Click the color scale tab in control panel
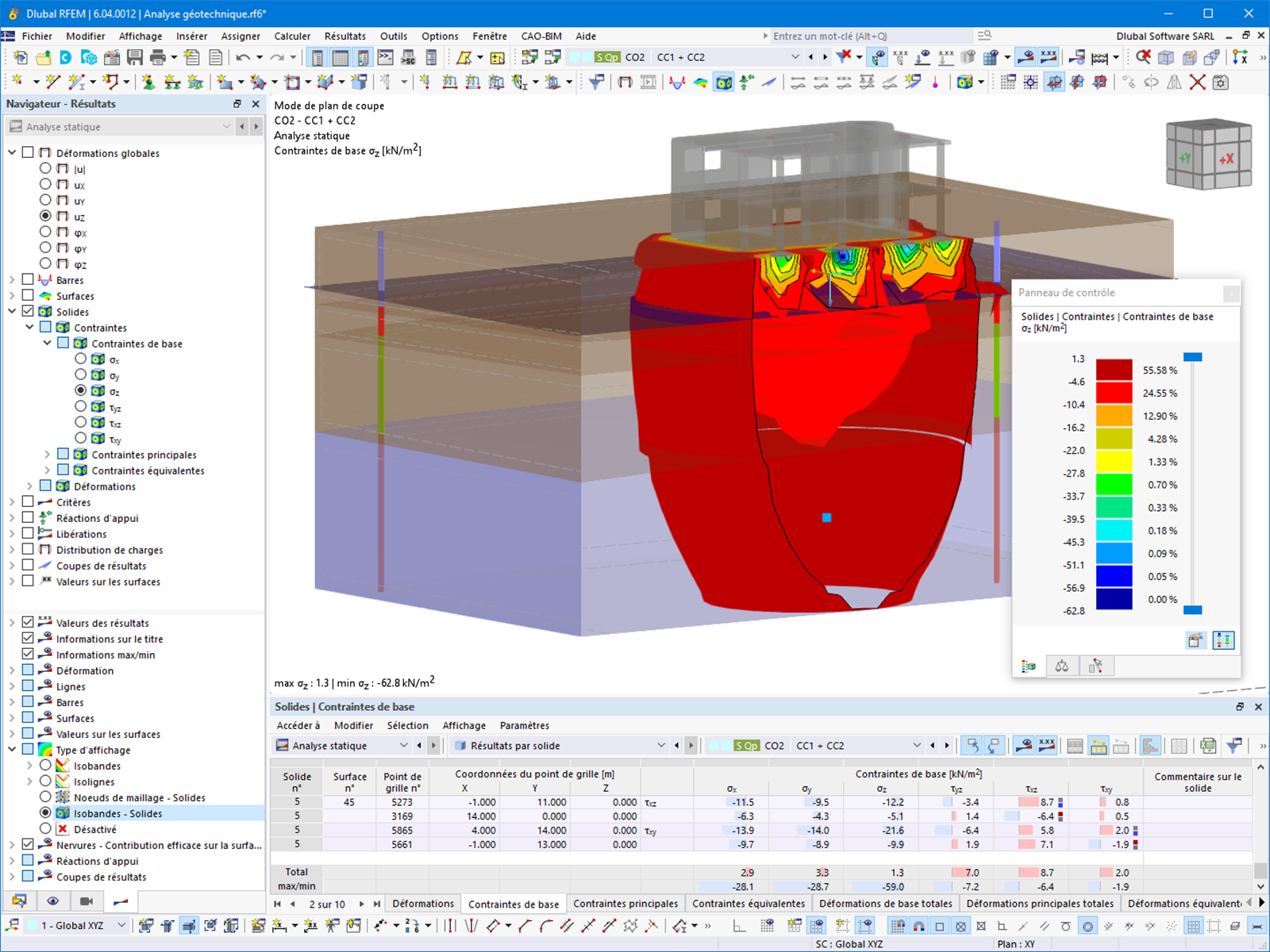 coord(1029,666)
